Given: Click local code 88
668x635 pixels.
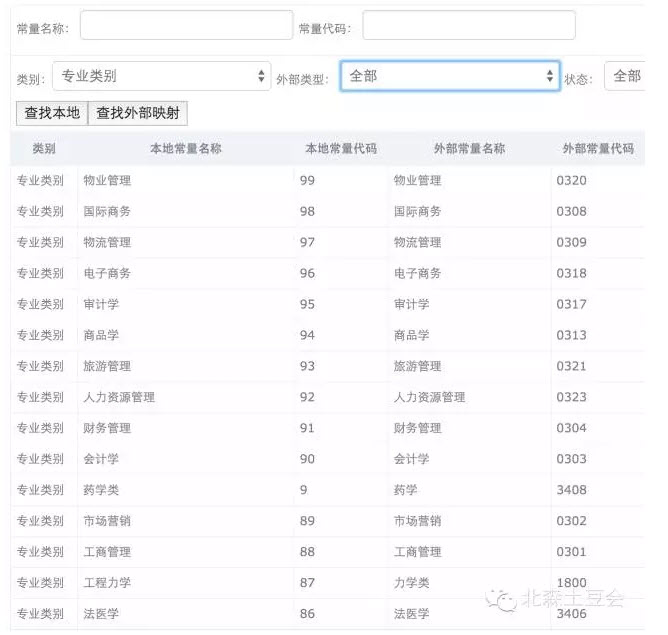Looking at the screenshot, I should coord(307,552).
